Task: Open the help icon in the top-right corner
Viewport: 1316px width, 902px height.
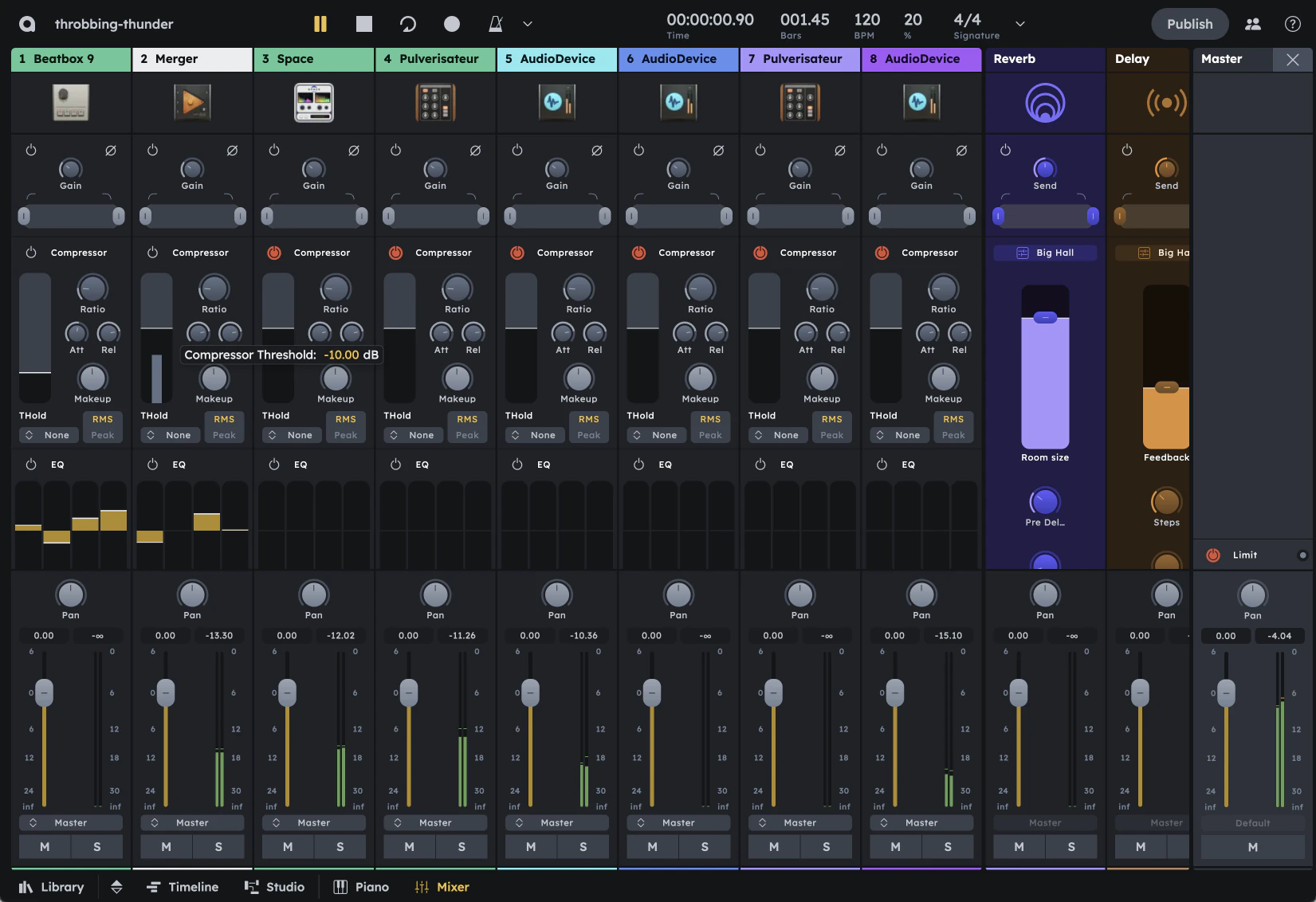Action: coord(1292,24)
